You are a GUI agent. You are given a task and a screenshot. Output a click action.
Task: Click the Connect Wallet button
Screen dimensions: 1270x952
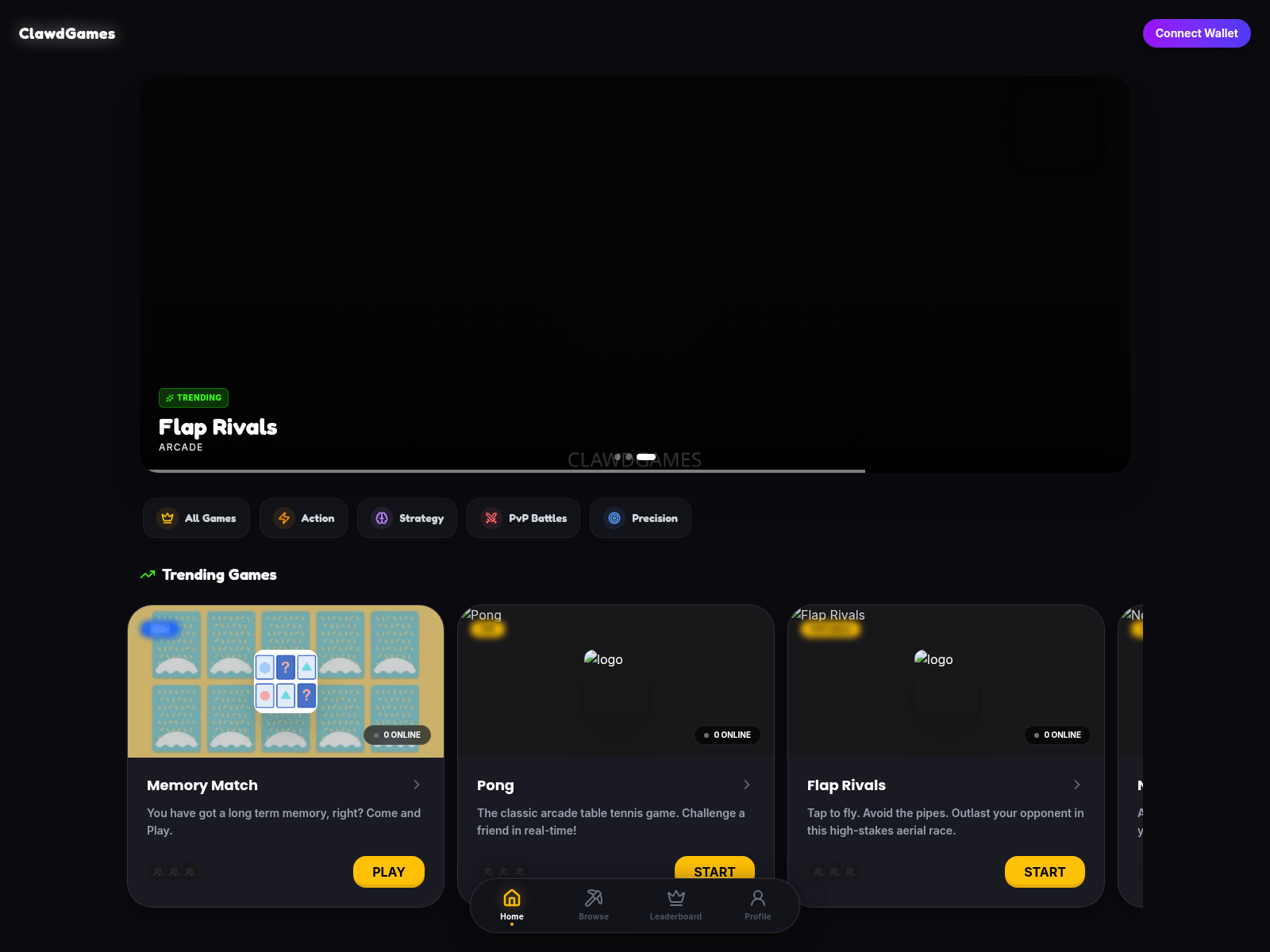[1196, 33]
